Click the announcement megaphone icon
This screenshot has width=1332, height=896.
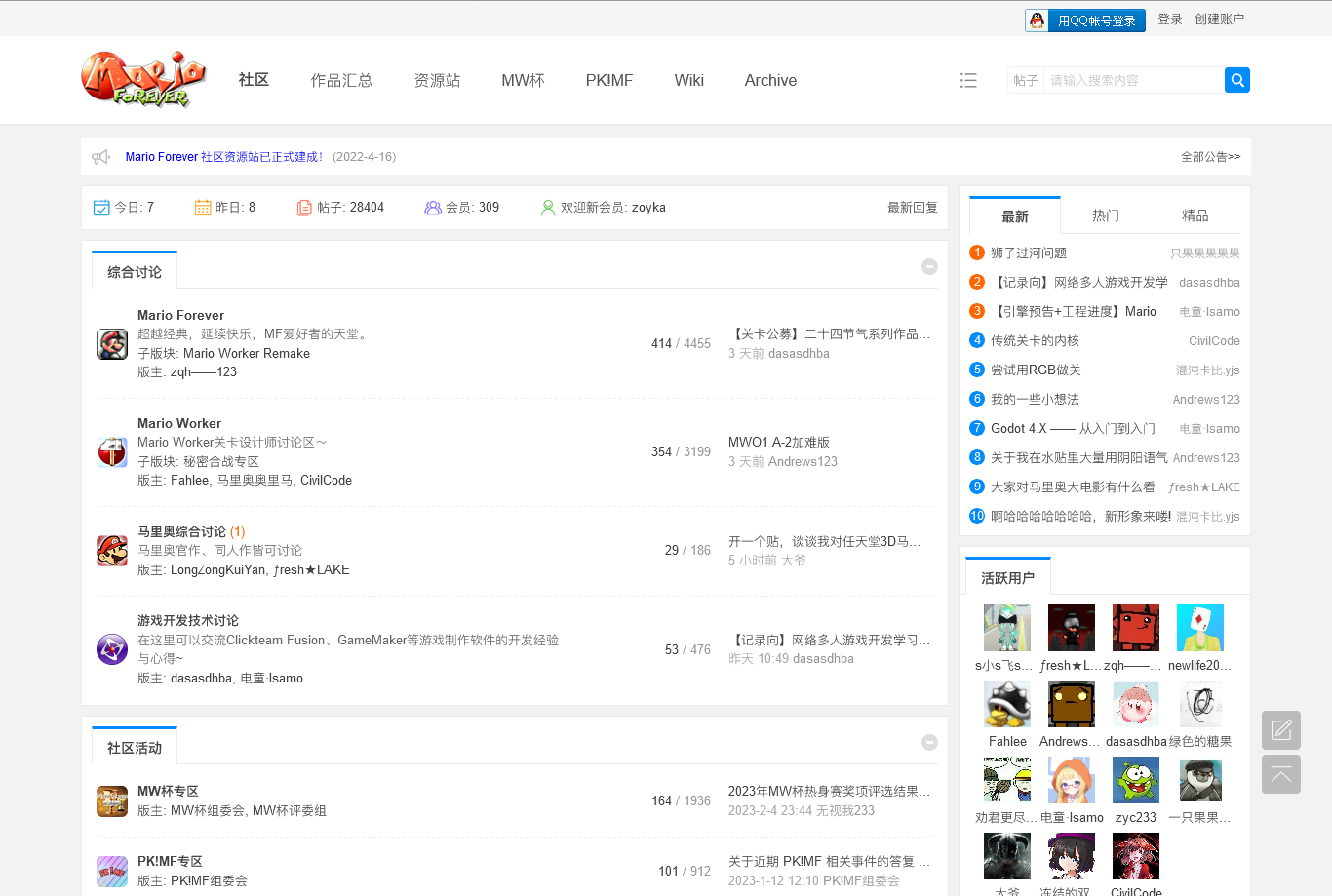point(100,157)
